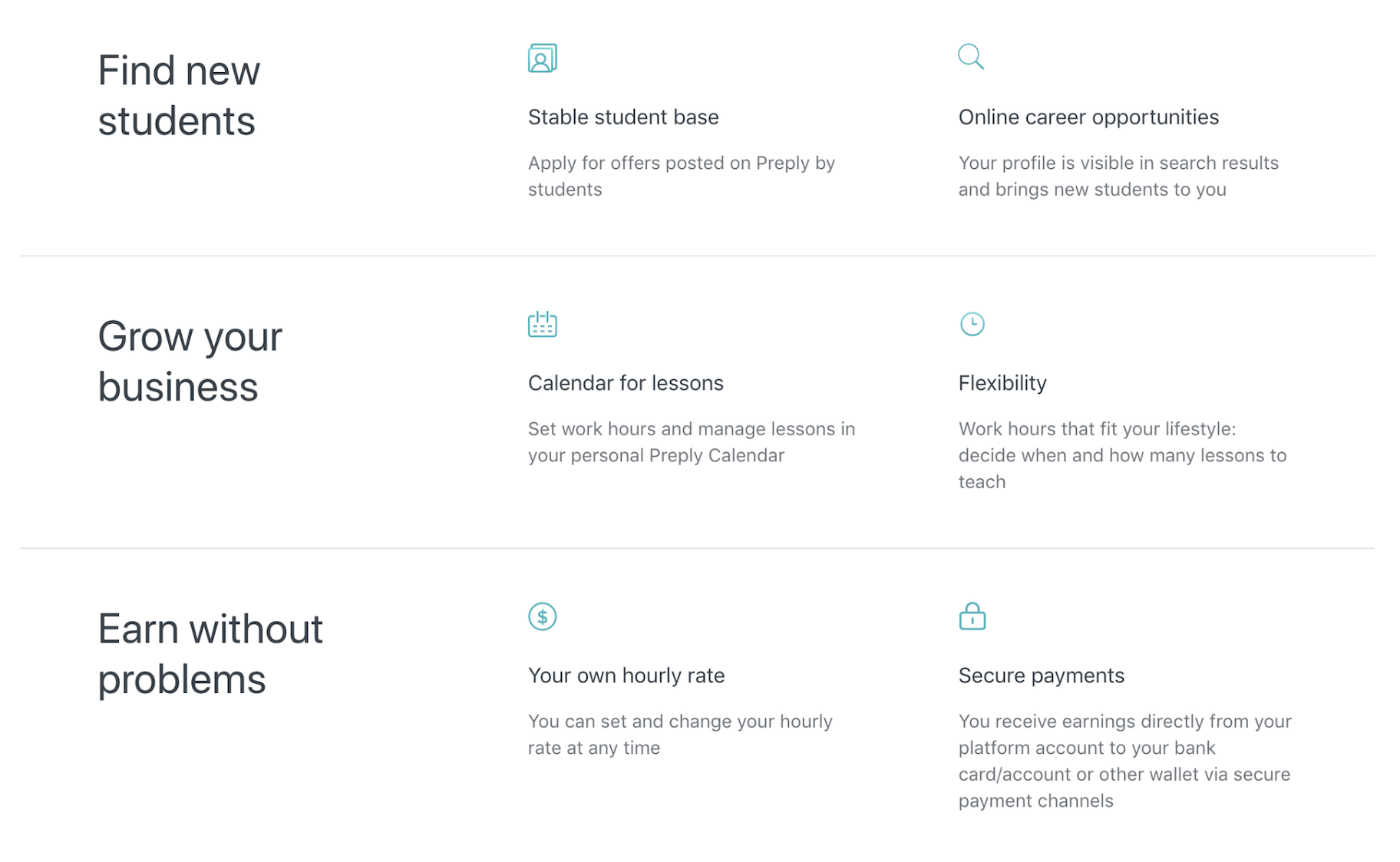1400x862 pixels.
Task: Click the "Earn without problems" section title
Action: [x=210, y=654]
